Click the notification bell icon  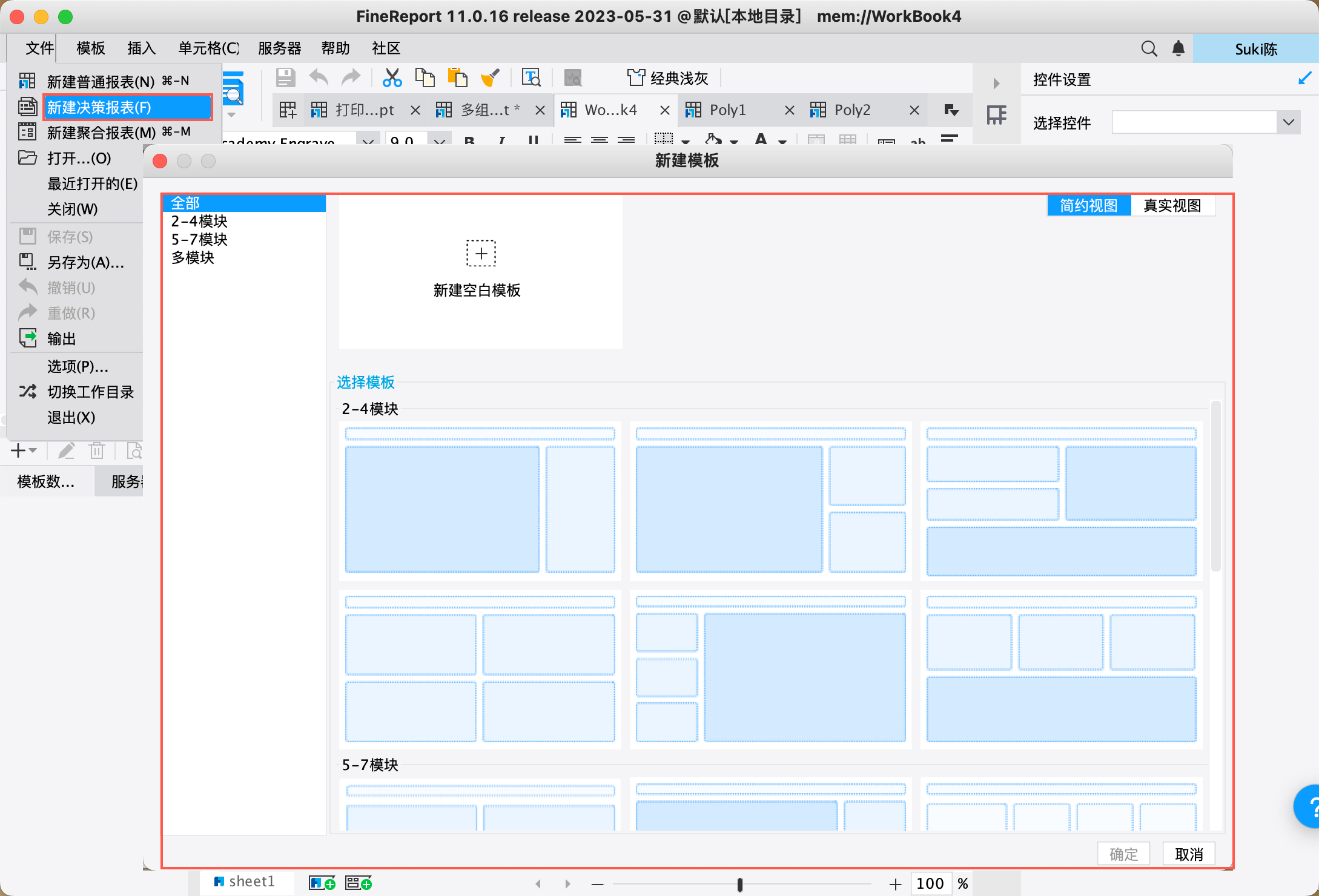coord(1178,48)
